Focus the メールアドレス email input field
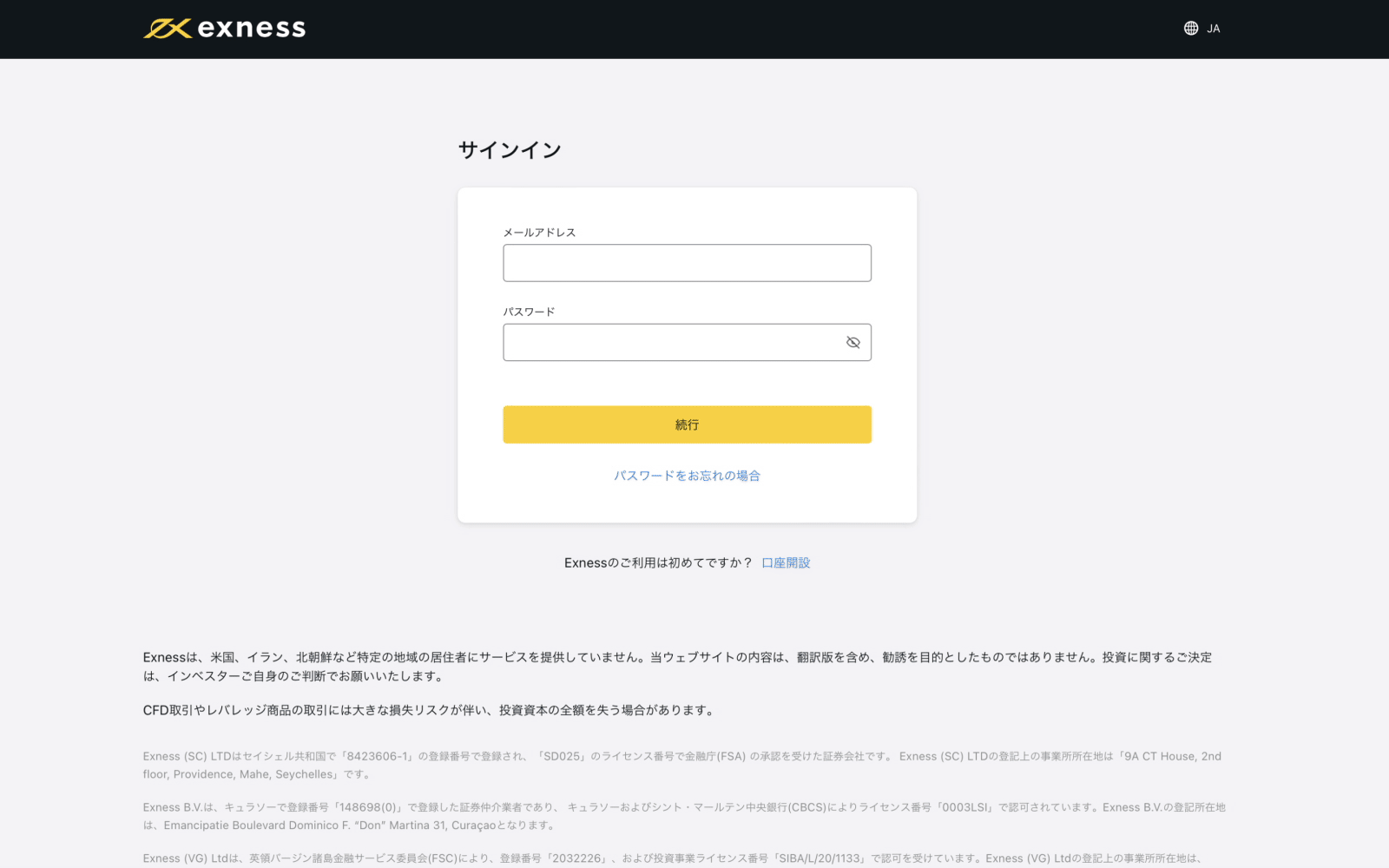Image resolution: width=1389 pixels, height=868 pixels. click(x=687, y=263)
